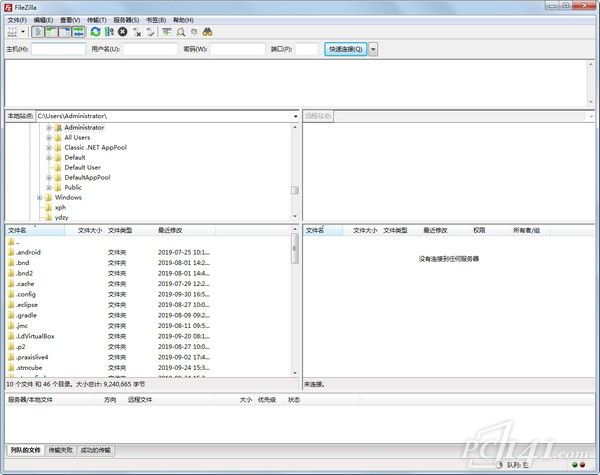Toggle synchronized browsing icon

point(194,32)
